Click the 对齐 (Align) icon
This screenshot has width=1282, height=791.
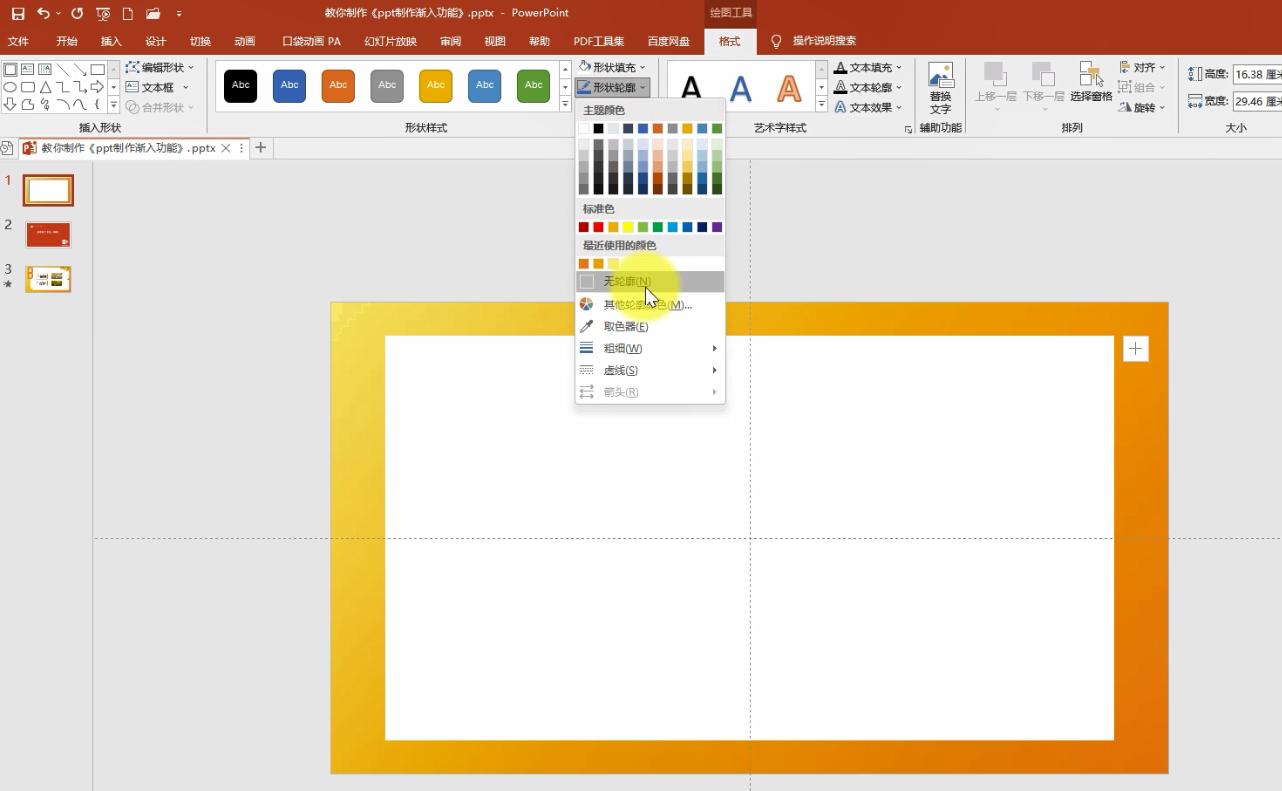pos(1140,67)
